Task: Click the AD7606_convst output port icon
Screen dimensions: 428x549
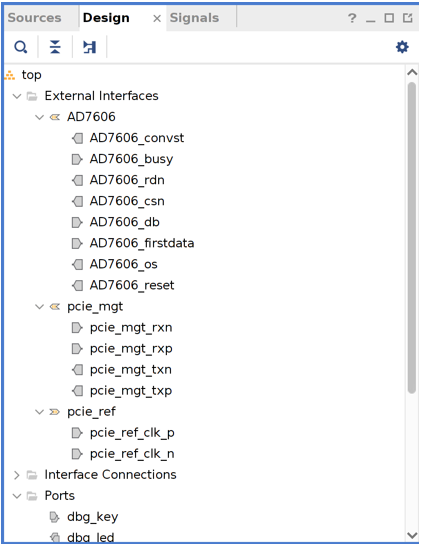Action: 77,138
